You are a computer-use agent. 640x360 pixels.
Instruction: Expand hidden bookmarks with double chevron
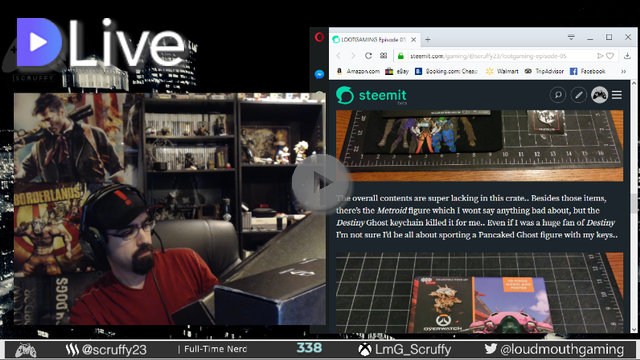click(x=623, y=71)
